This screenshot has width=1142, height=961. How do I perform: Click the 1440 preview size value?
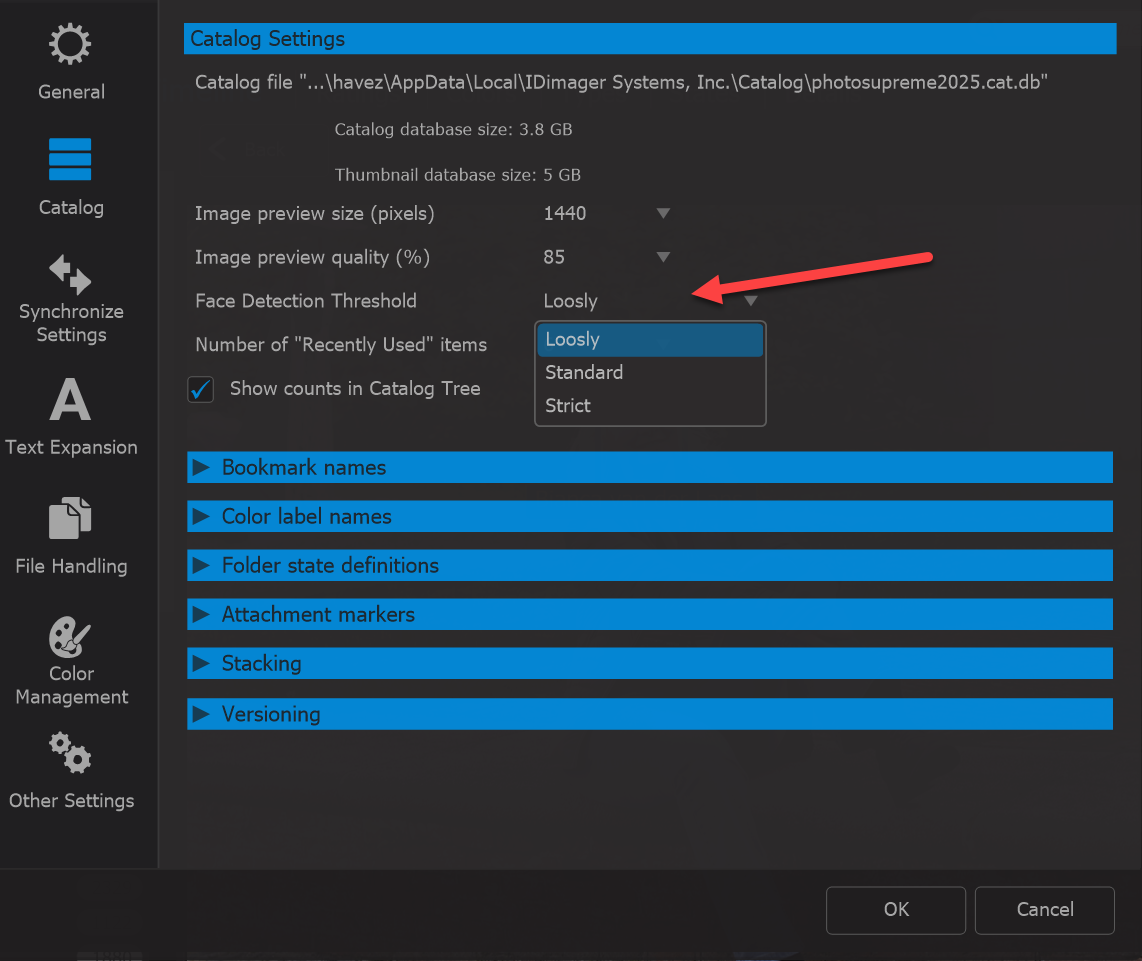coord(564,213)
